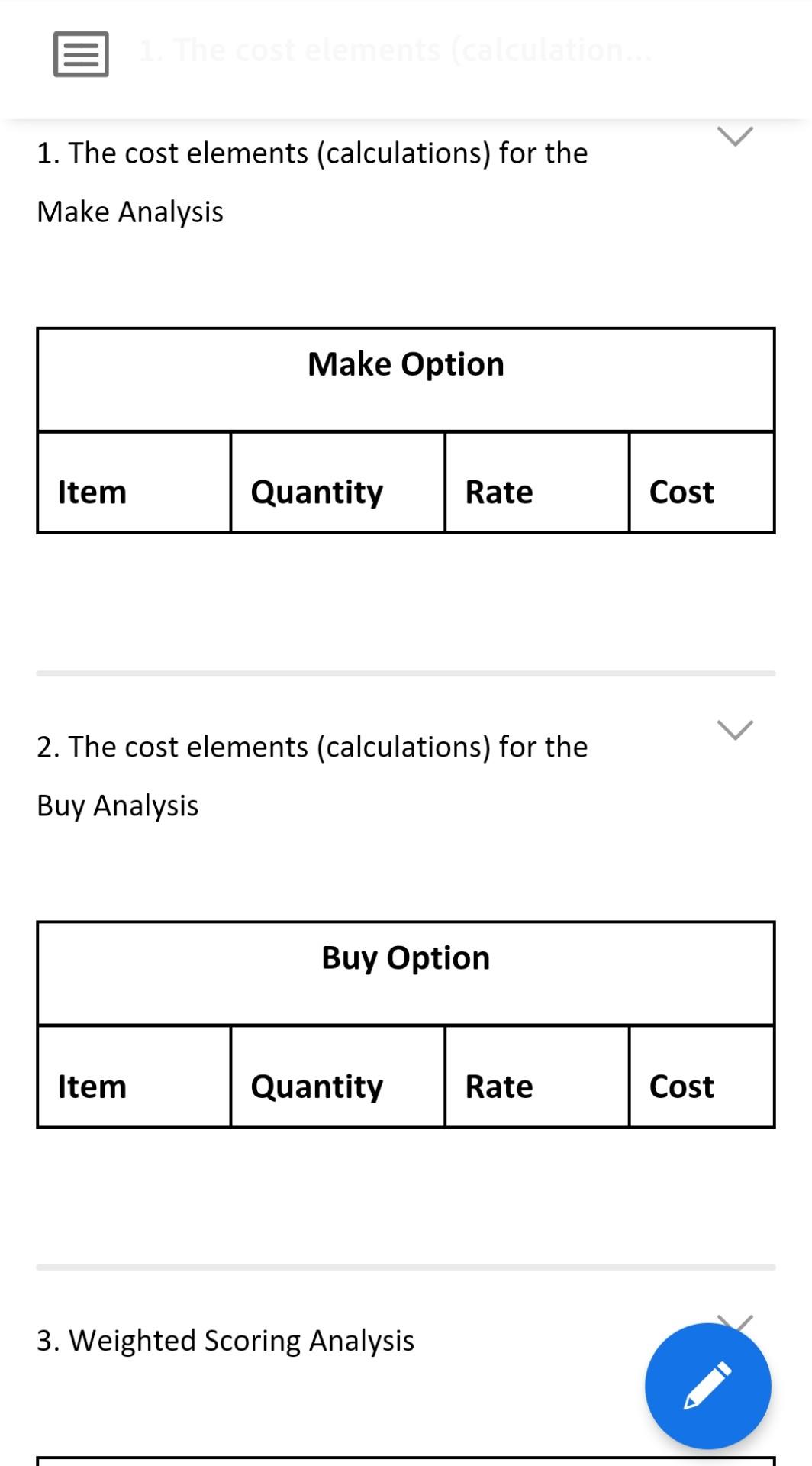Toggle visibility of the Make Analysis section
The height and width of the screenshot is (1466, 812).
point(735,137)
